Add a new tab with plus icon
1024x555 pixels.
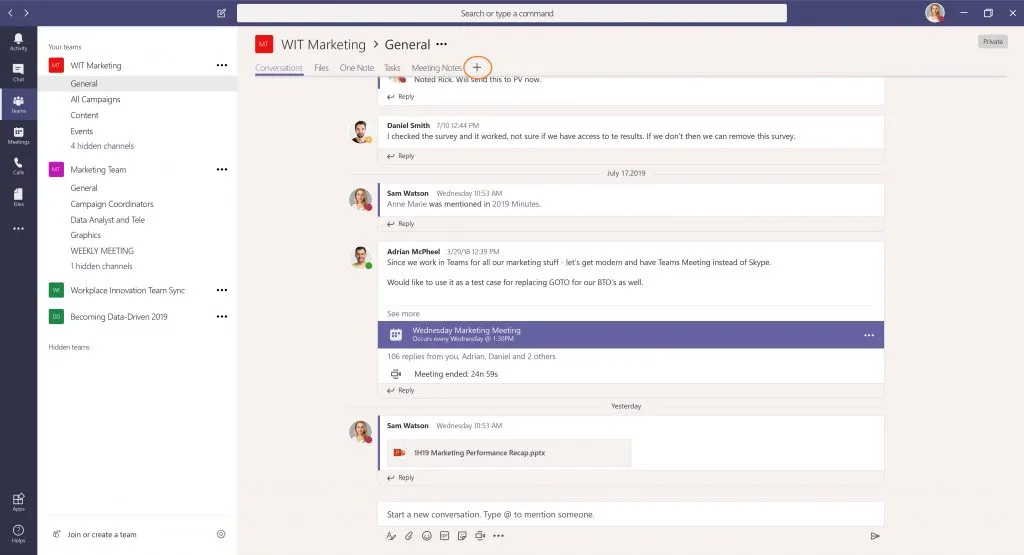point(477,67)
